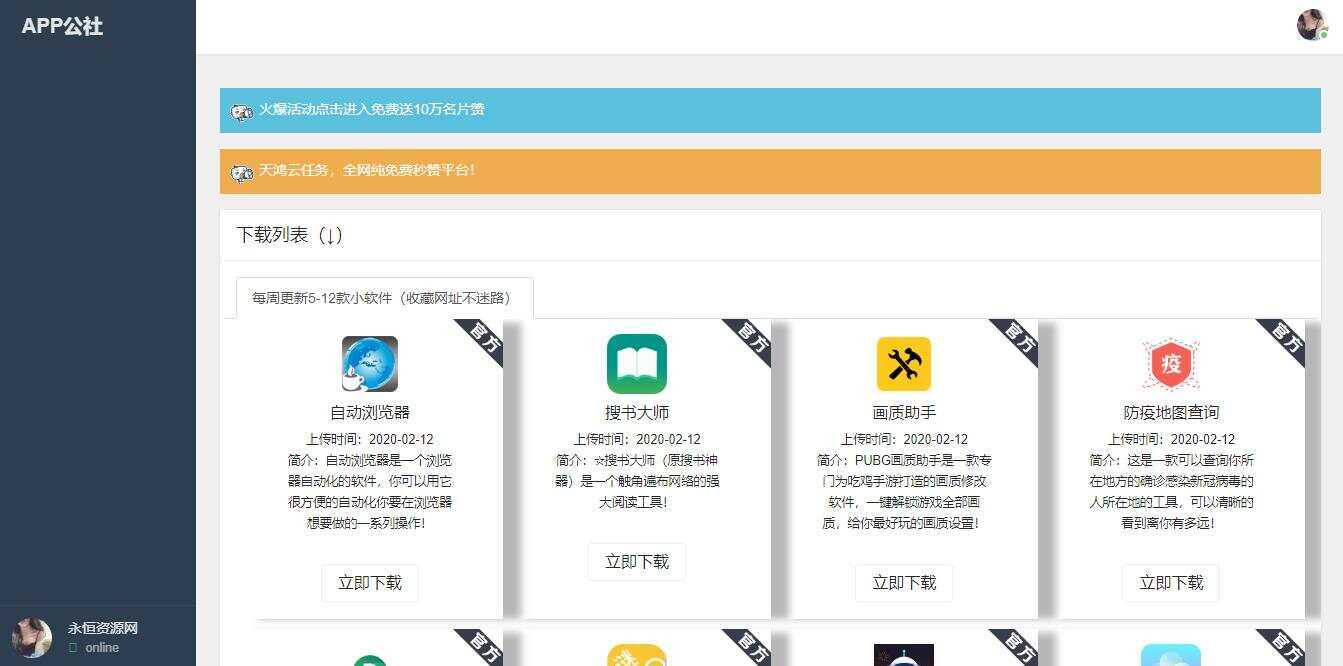Click the online status text under 永恒资源网
This screenshot has height=666, width=1343.
101,648
